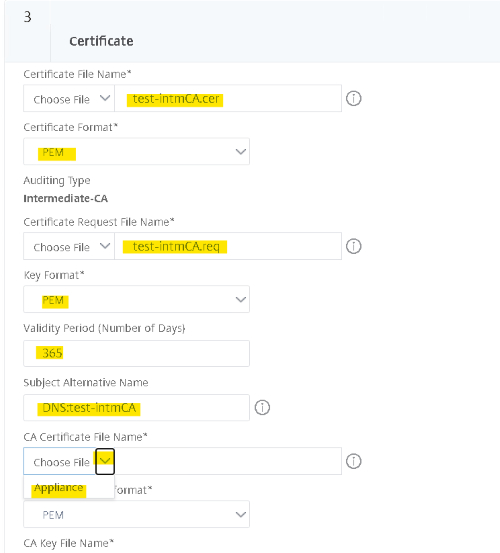Click the test-intmCA.req file name field

(x=228, y=246)
